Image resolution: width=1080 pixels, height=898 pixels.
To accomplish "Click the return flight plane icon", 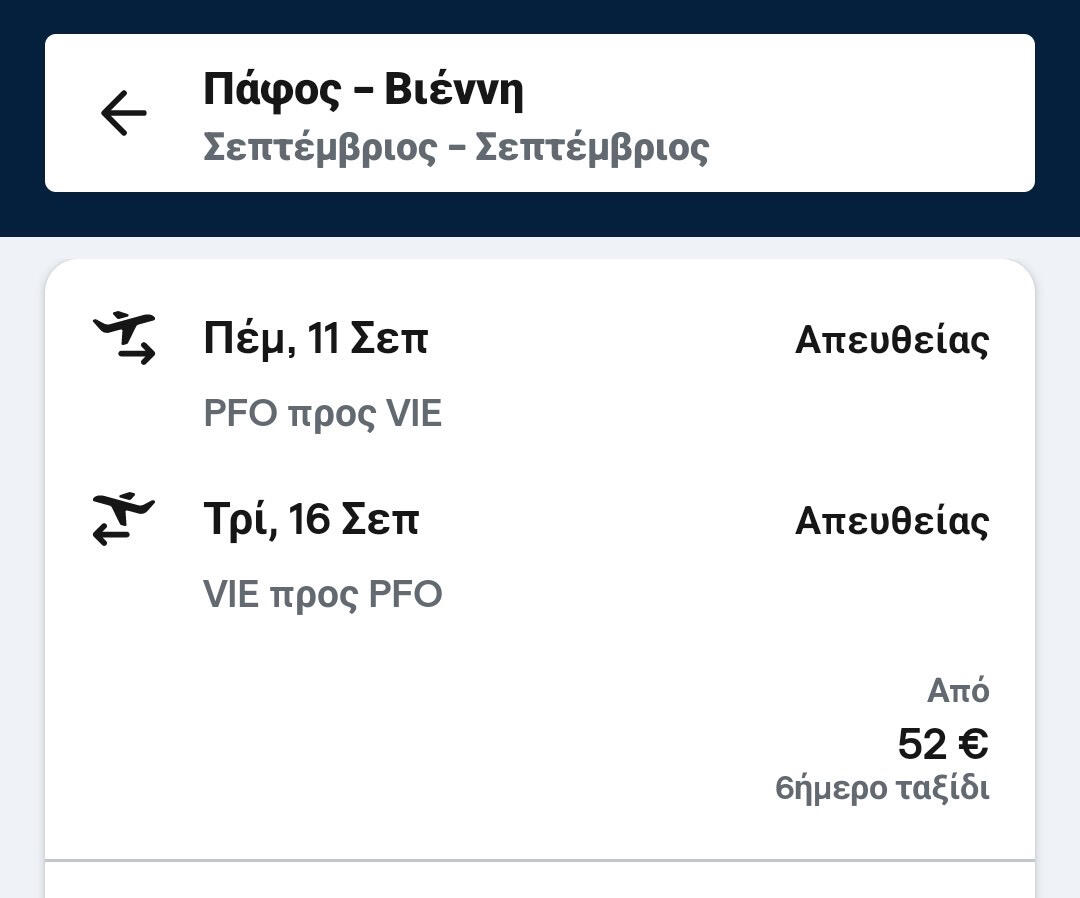I will 124,518.
